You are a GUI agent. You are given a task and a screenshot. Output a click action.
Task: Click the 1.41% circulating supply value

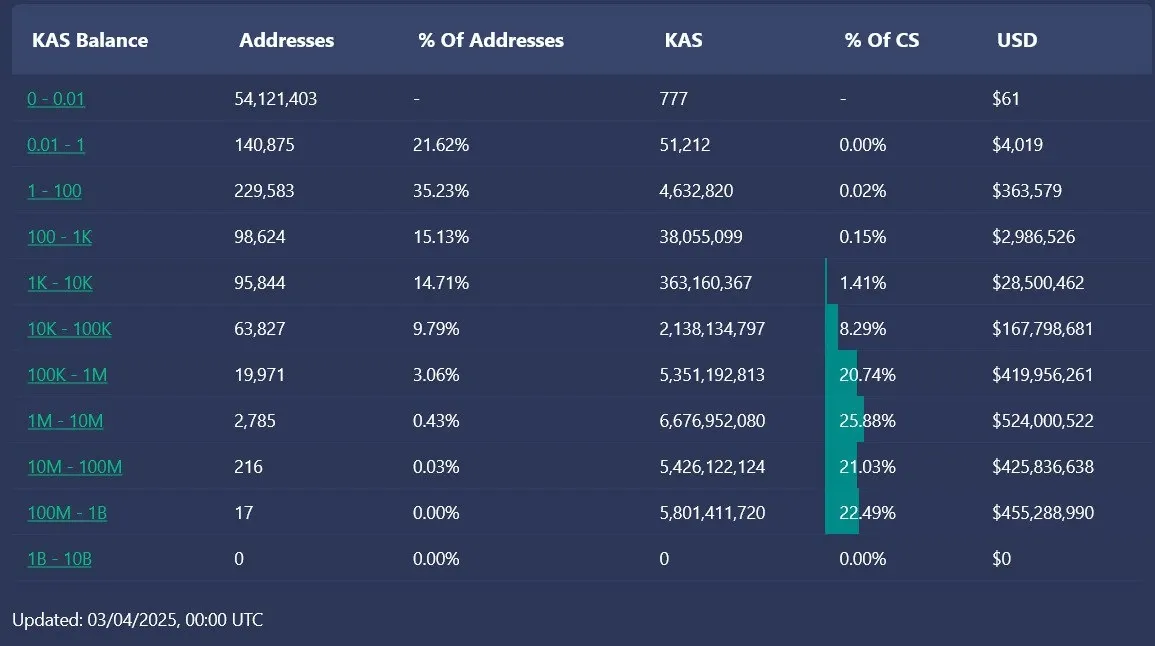[863, 283]
